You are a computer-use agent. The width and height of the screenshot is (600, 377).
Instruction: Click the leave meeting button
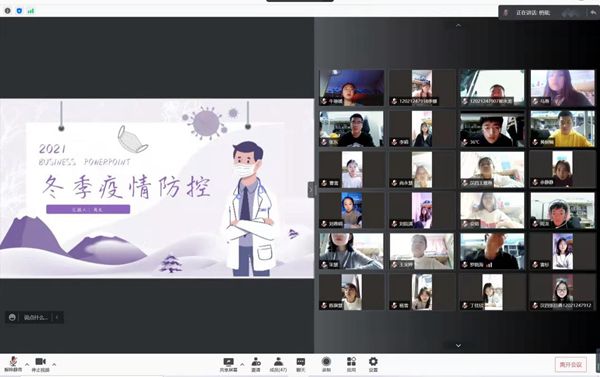coord(571,364)
